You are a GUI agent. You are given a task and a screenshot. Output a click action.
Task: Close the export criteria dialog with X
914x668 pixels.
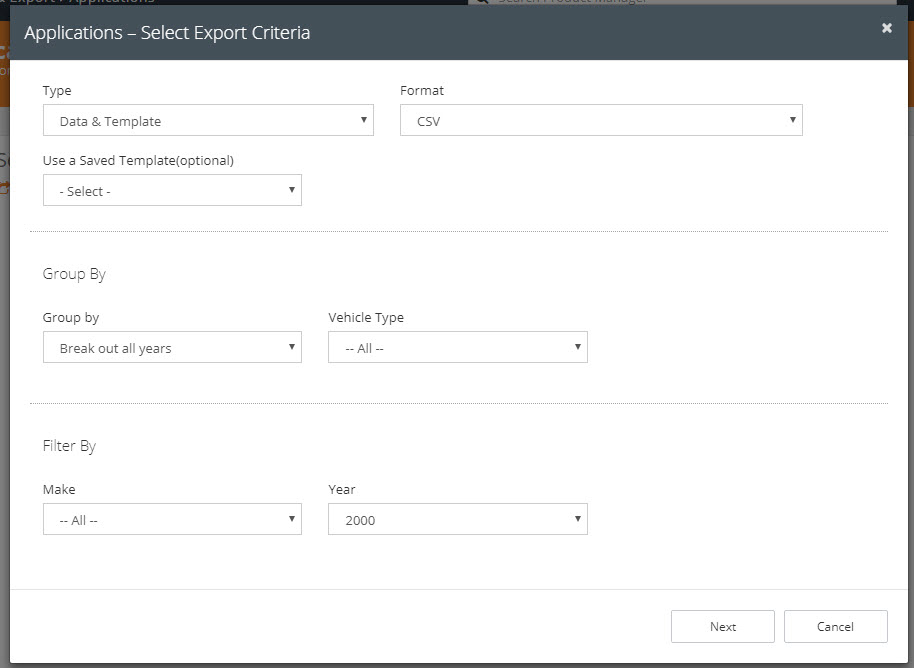(x=886, y=28)
